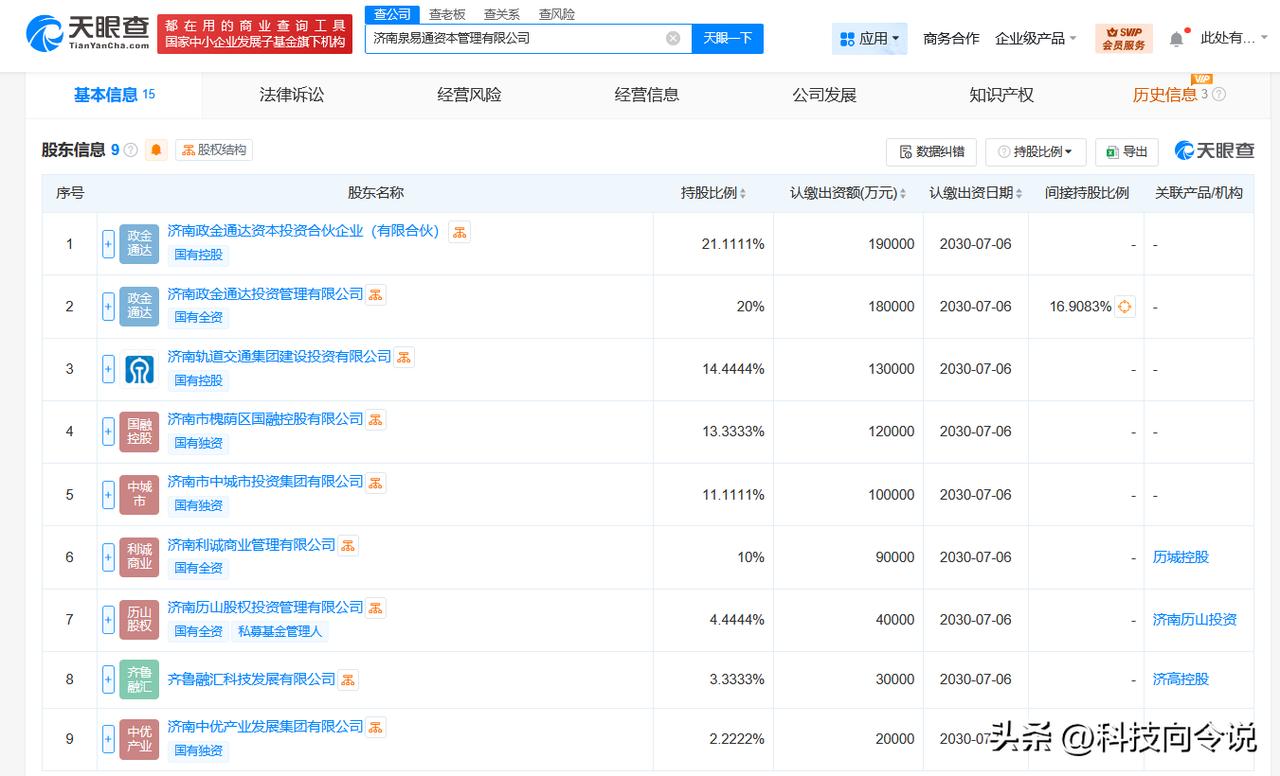
Task: Open 齐鲁融汇科技发展有限公司 company link
Action: 251,679
